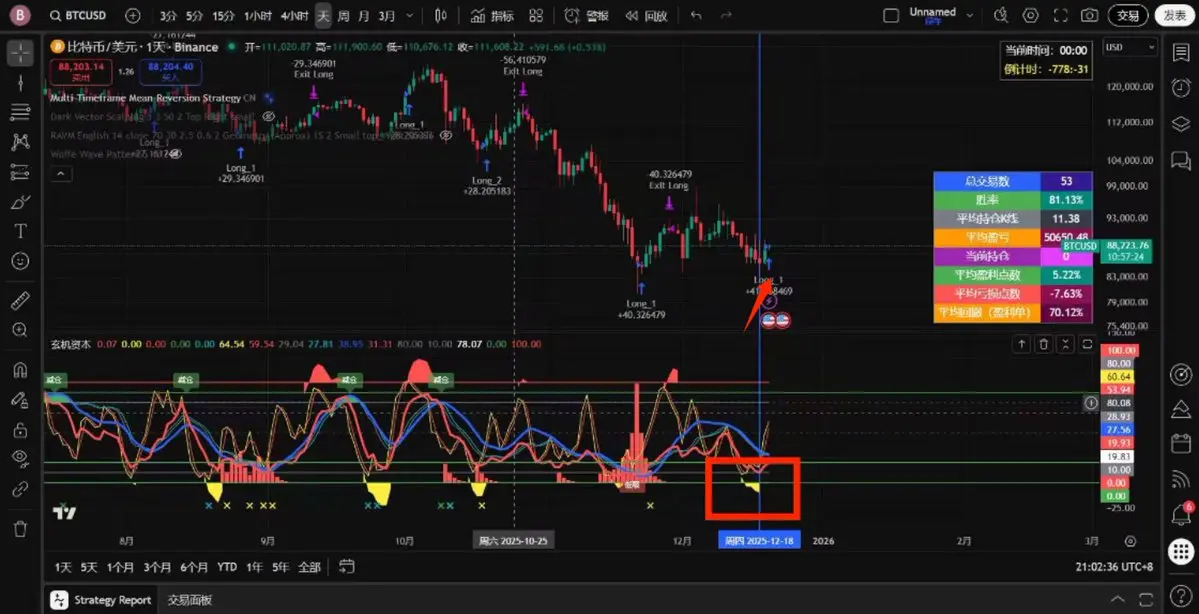Open the emoji icons tool

[x=21, y=261]
